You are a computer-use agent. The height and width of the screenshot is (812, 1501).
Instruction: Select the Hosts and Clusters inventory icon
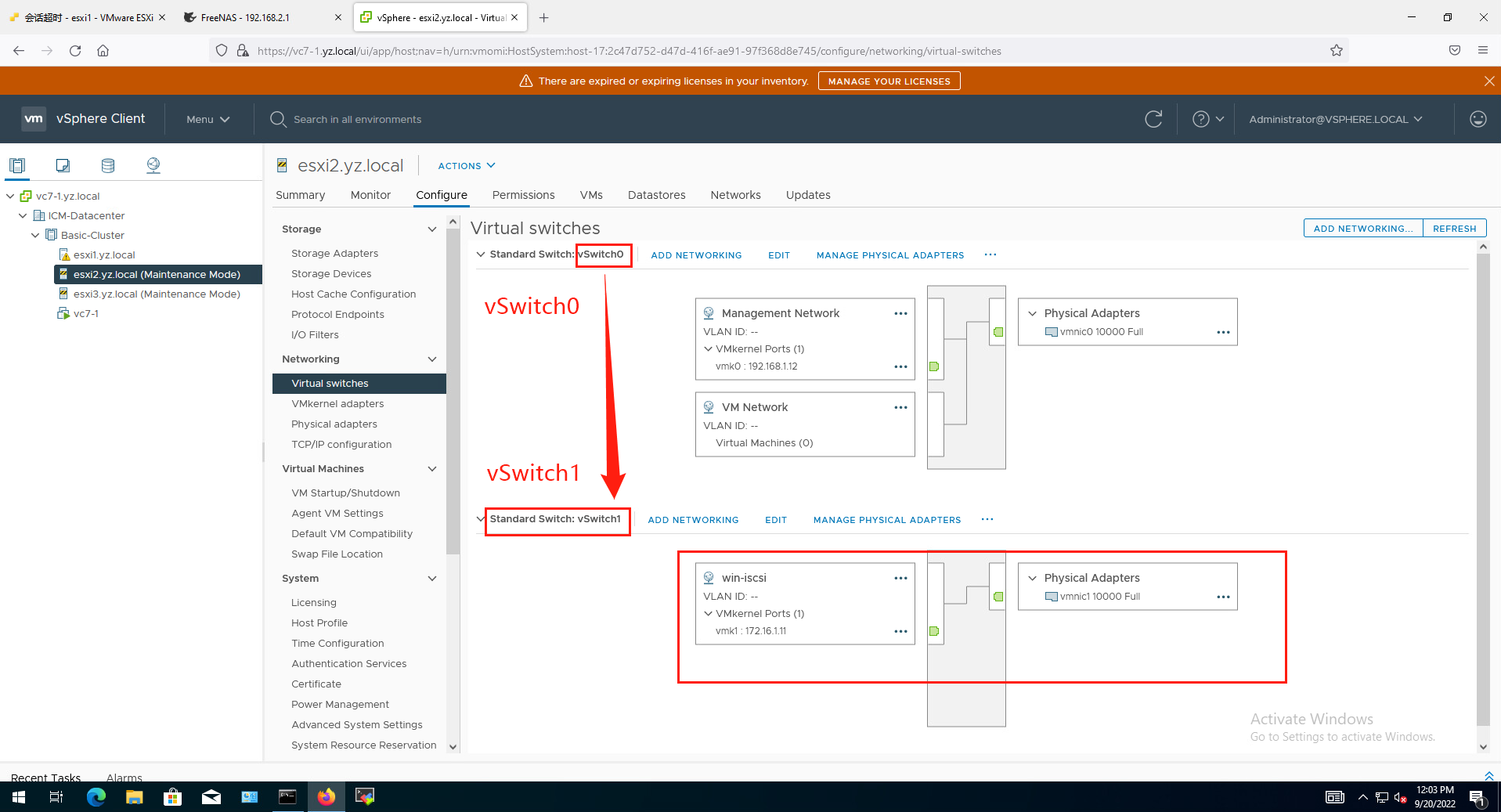[17, 164]
